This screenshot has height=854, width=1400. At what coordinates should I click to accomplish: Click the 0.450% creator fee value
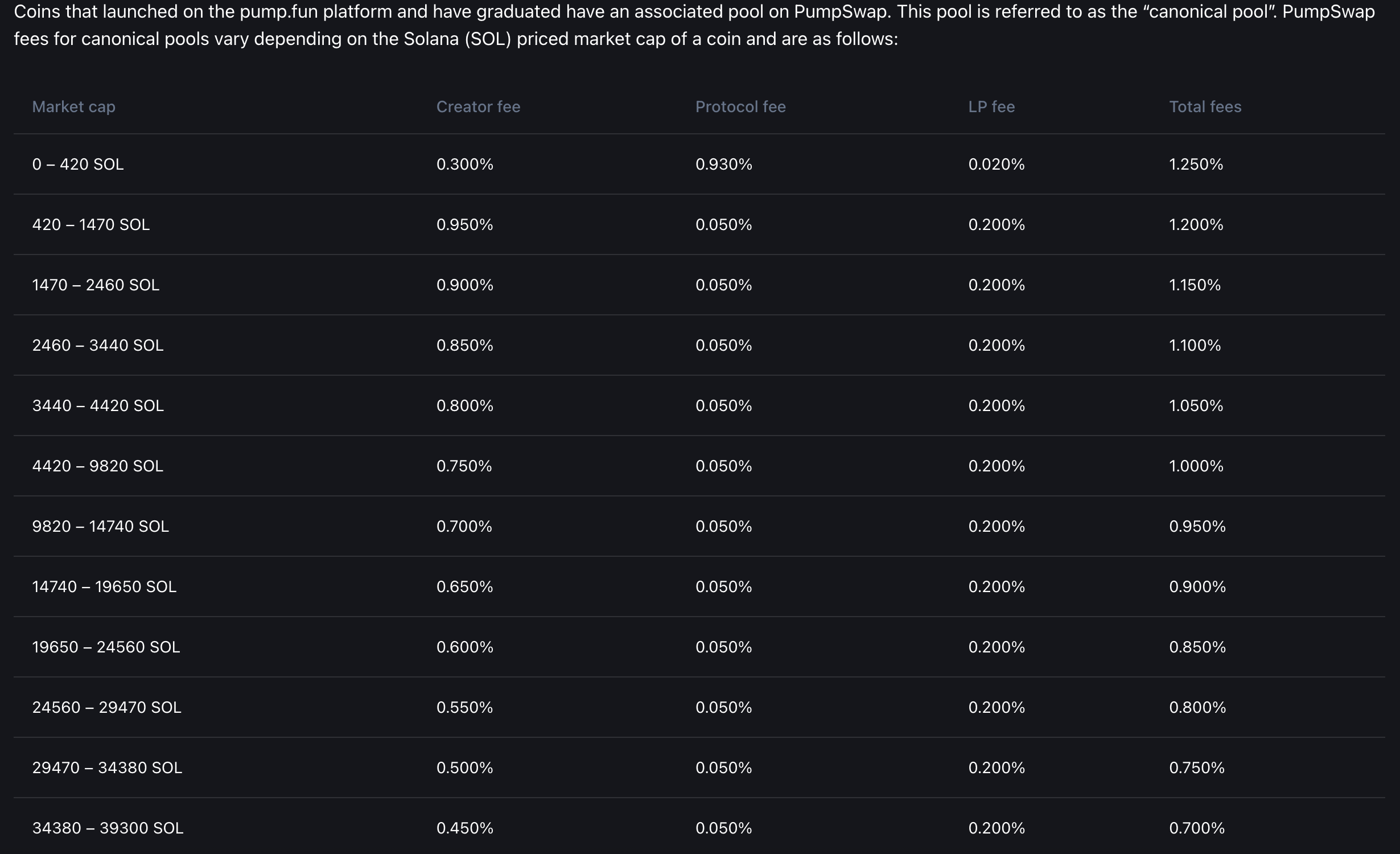pyautogui.click(x=464, y=828)
